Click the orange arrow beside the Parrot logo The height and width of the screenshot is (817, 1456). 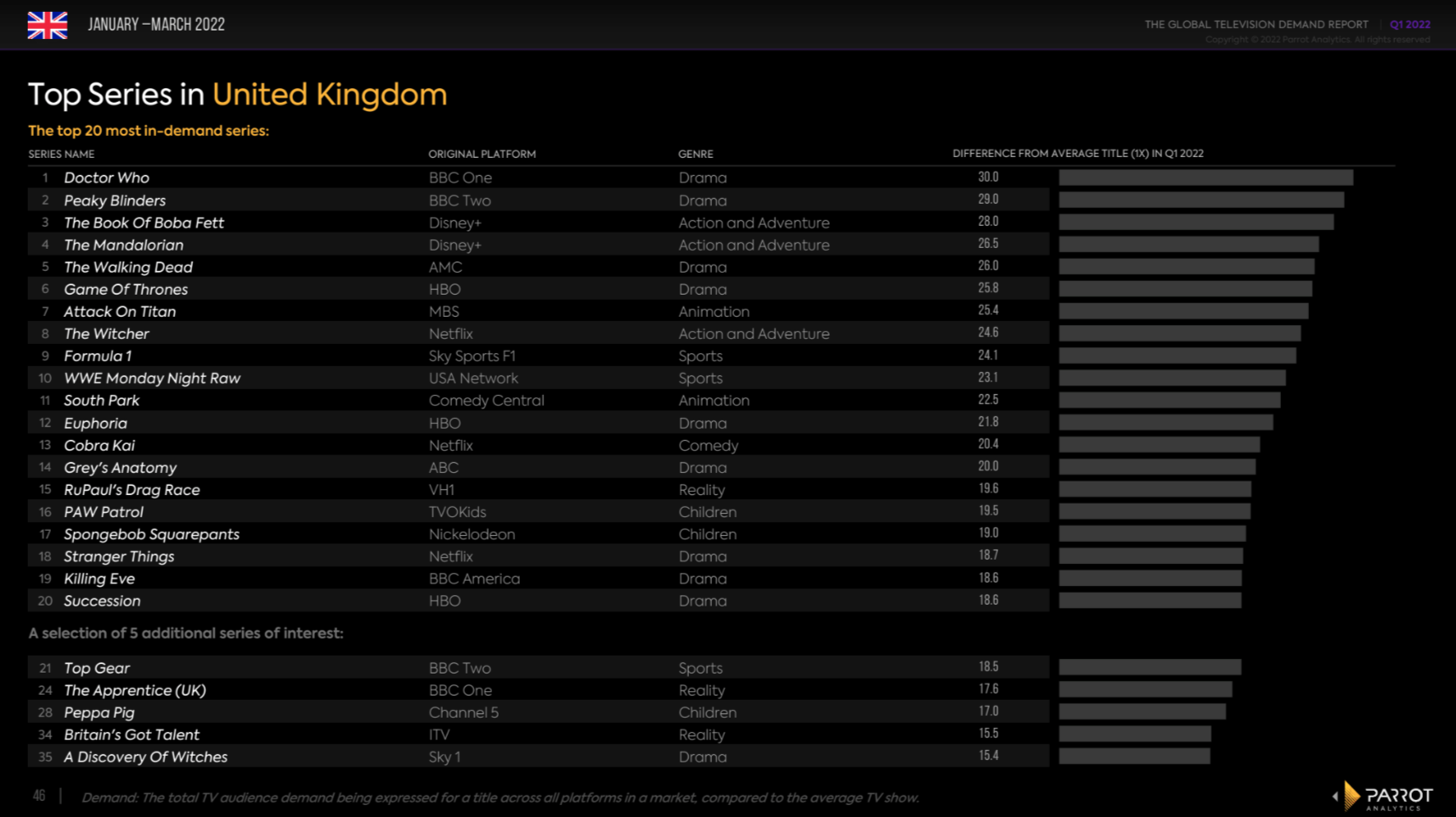(1351, 797)
